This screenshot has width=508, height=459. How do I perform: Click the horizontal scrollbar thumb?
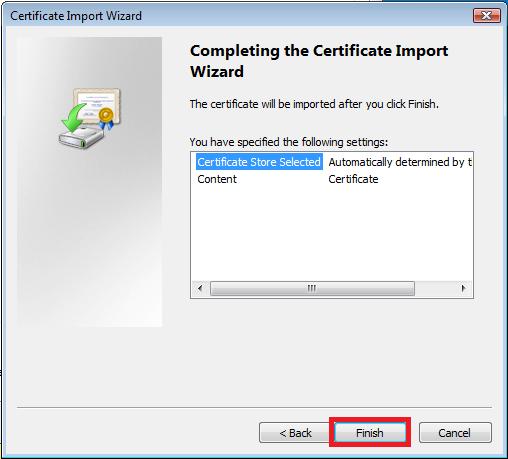[312, 288]
